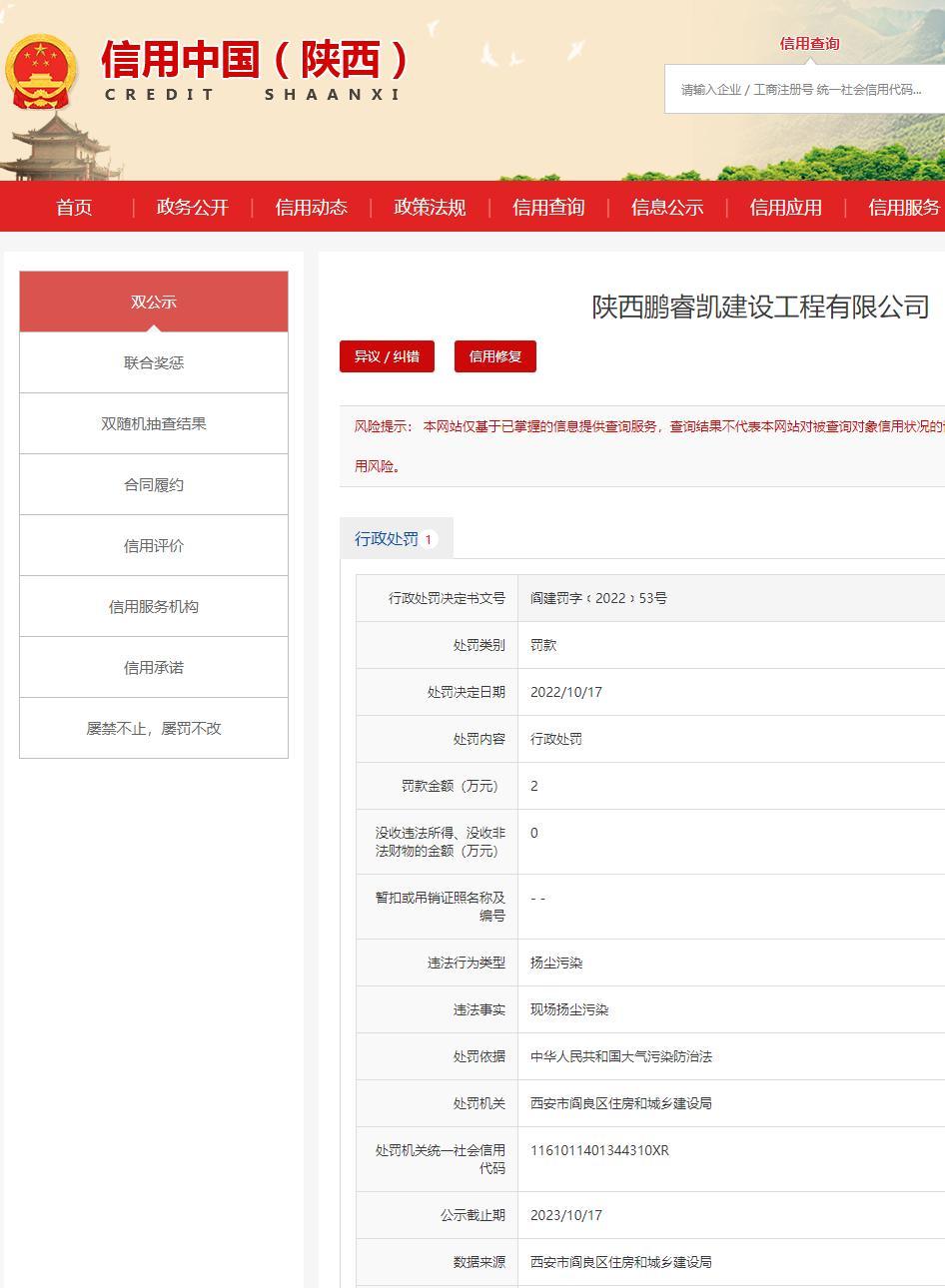945x1288 pixels.
Task: Click 处罚机关 value 西安市阎良区住房和城乡建设局
Action: pyautogui.click(x=621, y=1103)
